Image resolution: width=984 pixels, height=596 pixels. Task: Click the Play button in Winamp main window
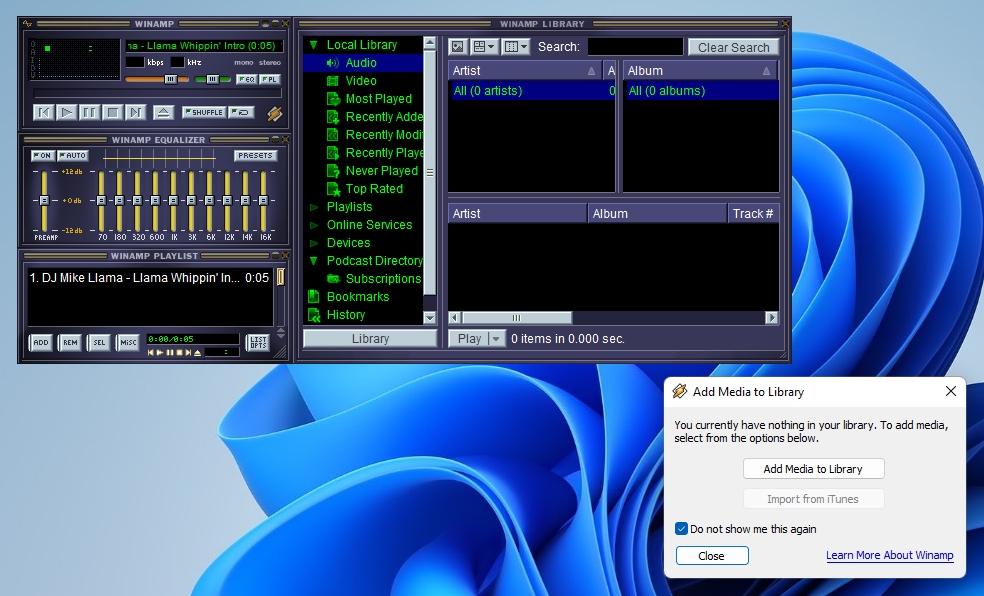pyautogui.click(x=66, y=112)
